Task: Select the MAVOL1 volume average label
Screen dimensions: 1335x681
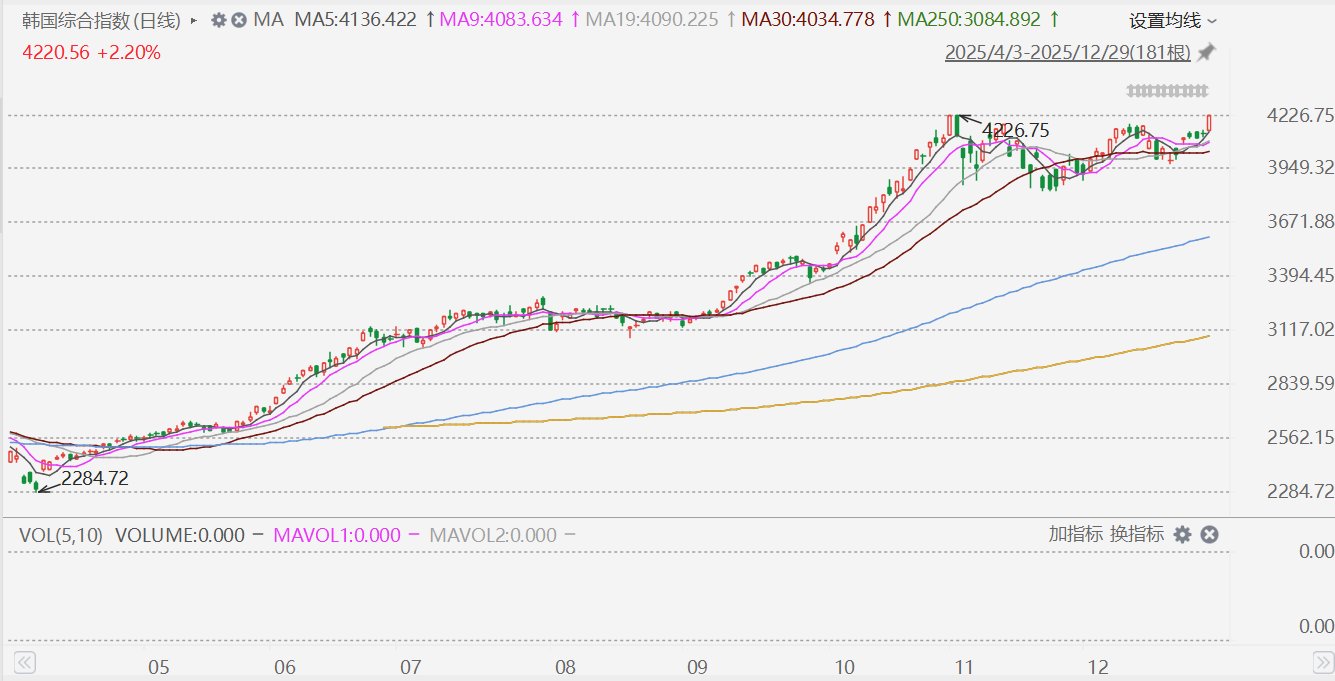Action: click(x=339, y=535)
